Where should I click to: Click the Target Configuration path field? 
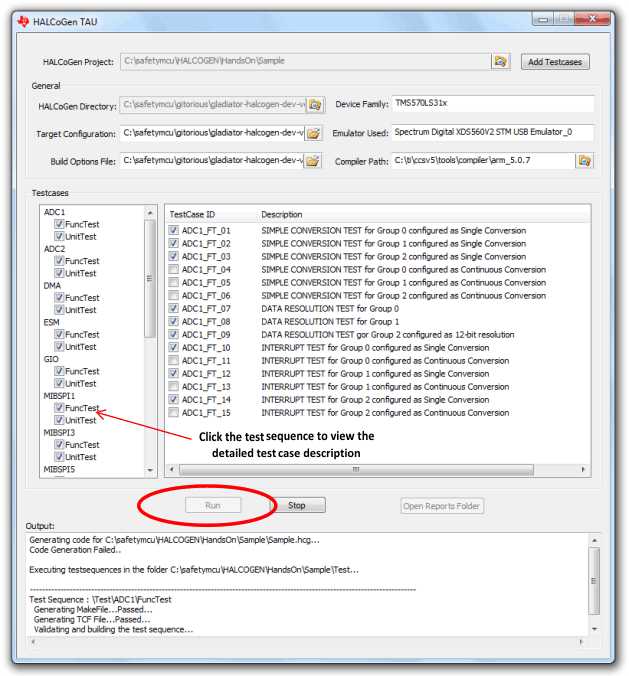[x=212, y=133]
